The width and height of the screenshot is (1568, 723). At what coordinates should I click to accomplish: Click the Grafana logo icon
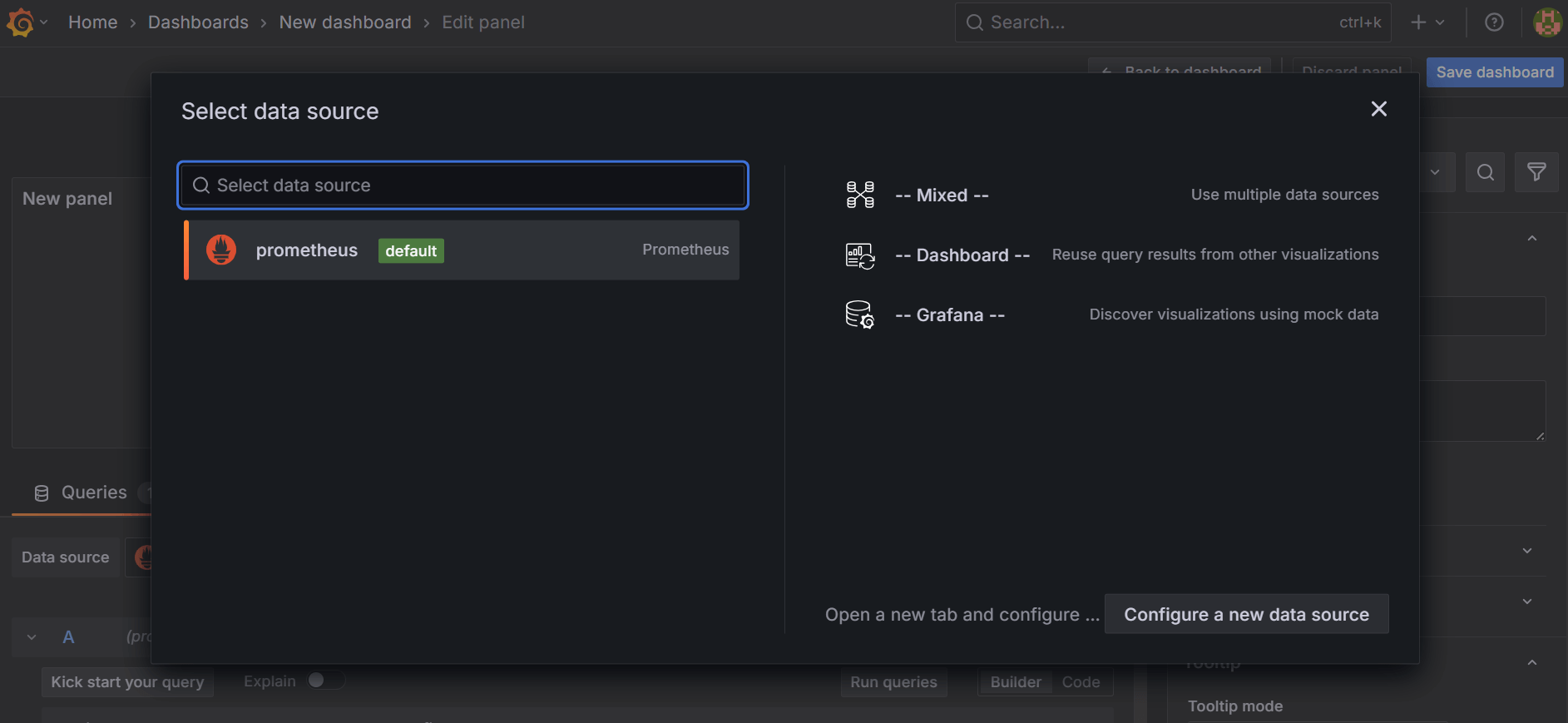(20, 22)
